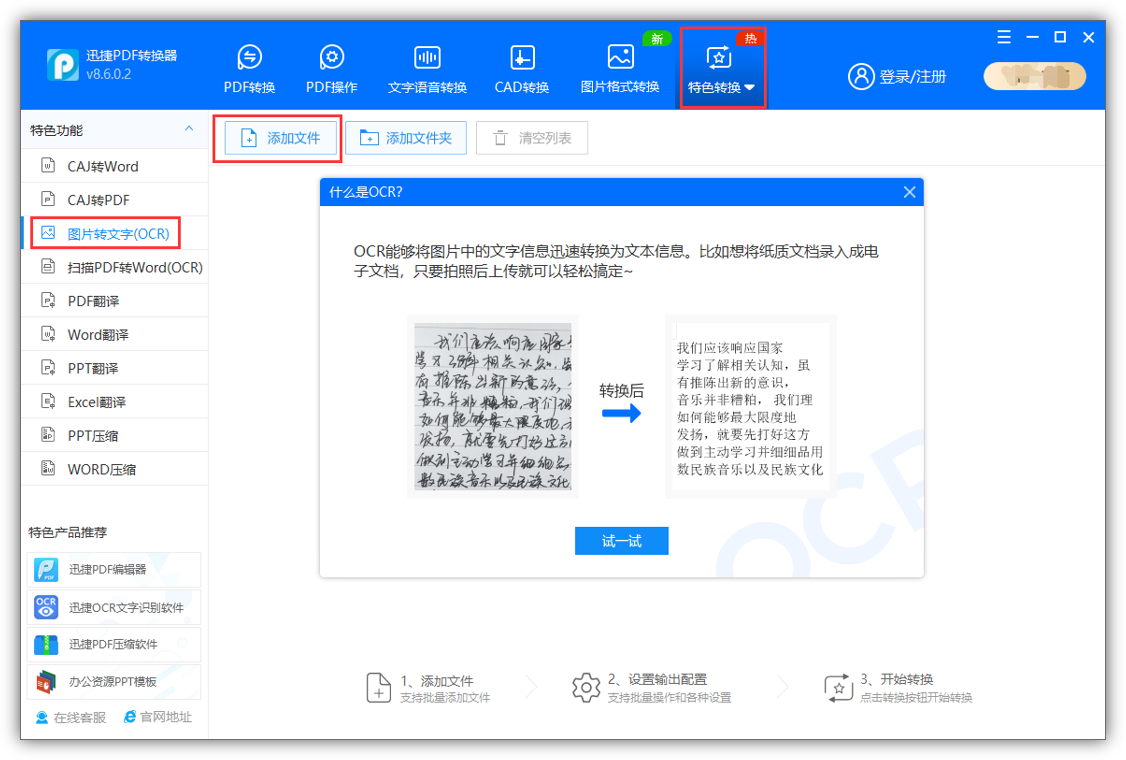Collapse the 特色功能 panel
The width and height of the screenshot is (1126, 760).
(188, 129)
